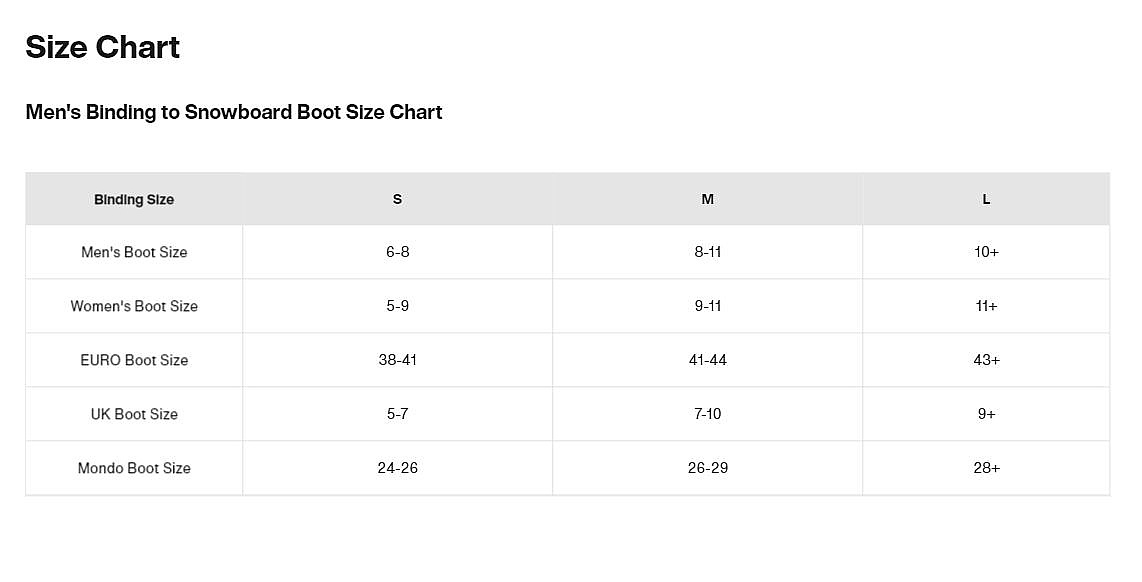Select the men's small cell "6-8"
1142x582 pixels.
[x=397, y=252]
